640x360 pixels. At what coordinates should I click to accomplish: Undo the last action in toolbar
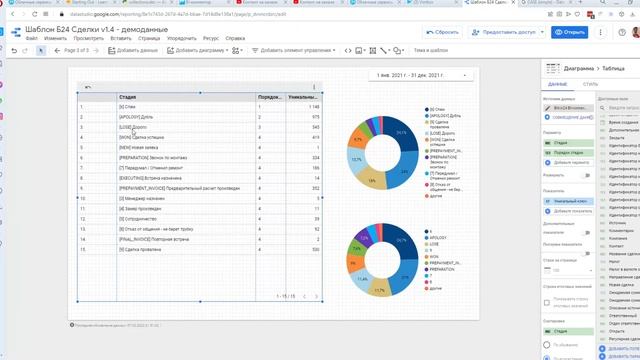pyautogui.click(x=14, y=51)
